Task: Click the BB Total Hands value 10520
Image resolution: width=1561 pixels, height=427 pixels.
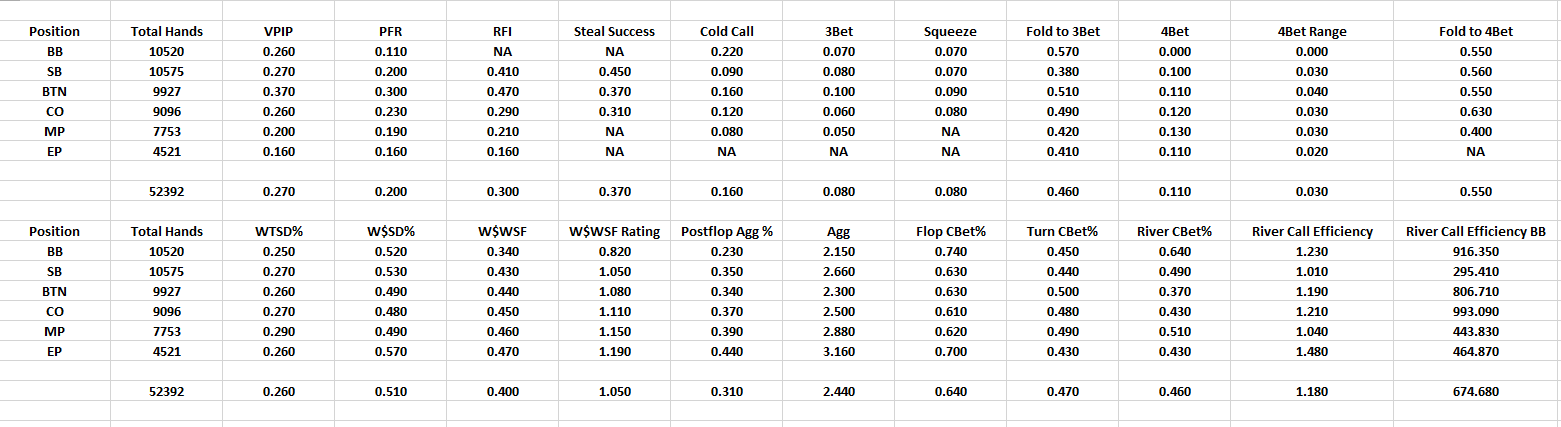Action: [166, 51]
